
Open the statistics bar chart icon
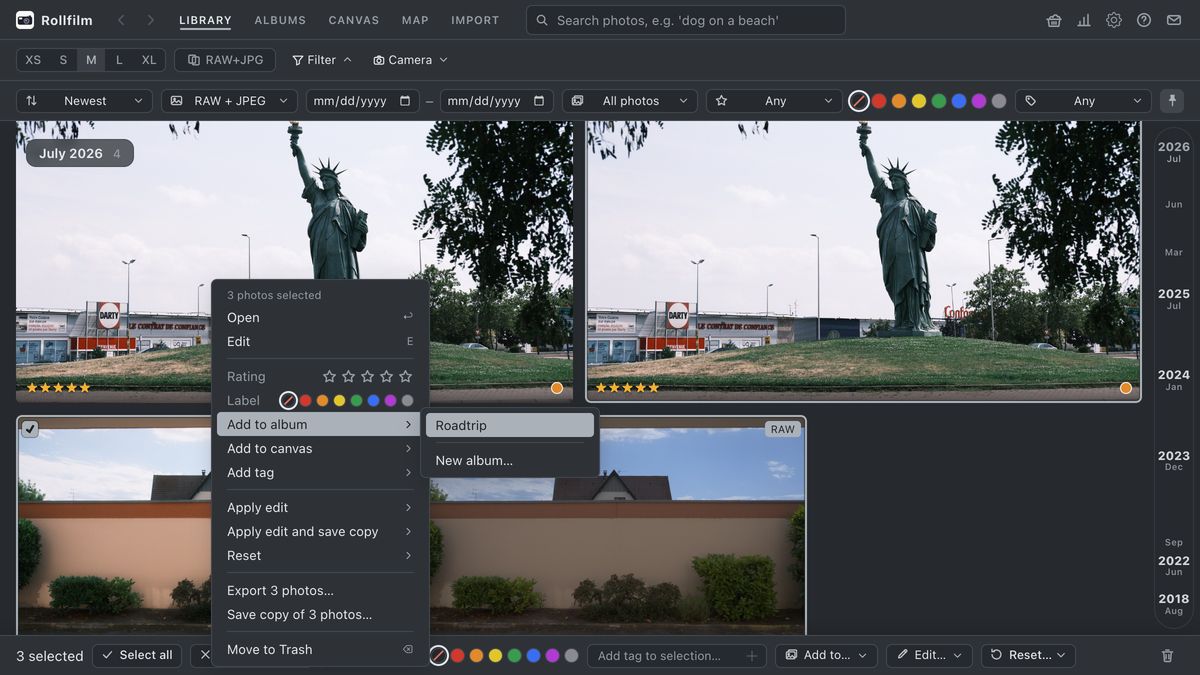click(x=1084, y=20)
